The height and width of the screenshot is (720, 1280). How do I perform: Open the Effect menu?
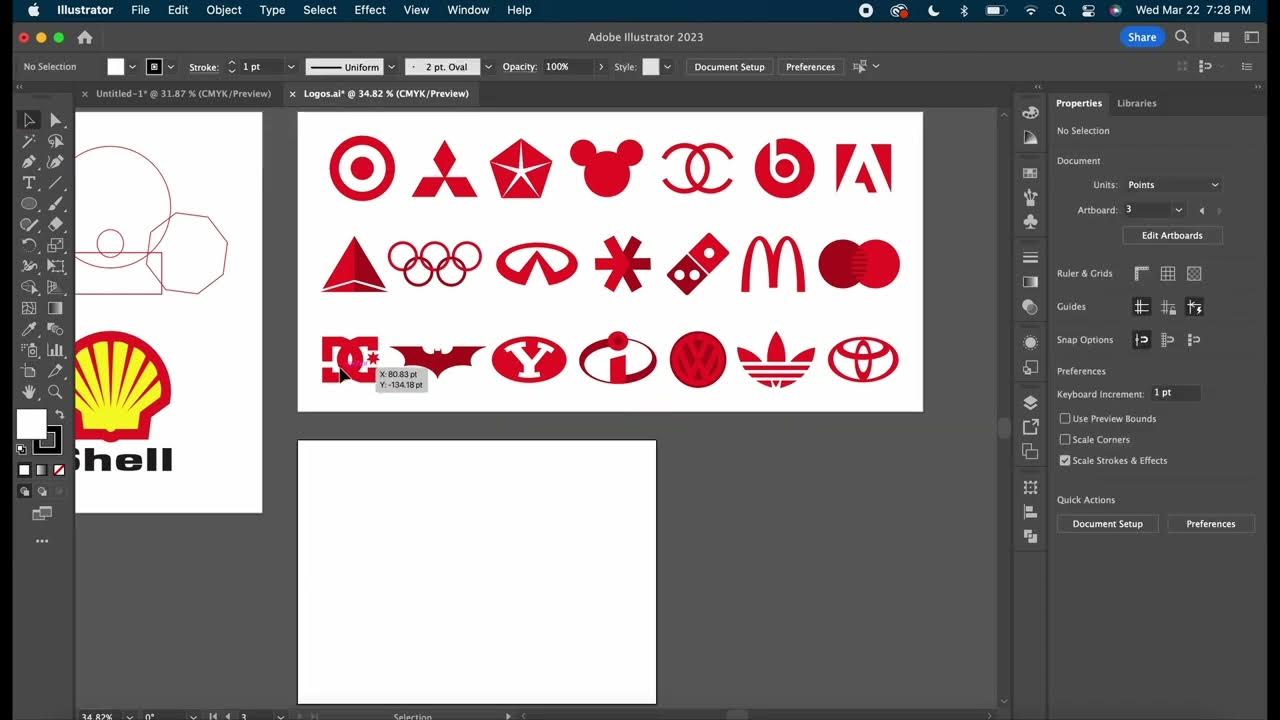[x=370, y=10]
